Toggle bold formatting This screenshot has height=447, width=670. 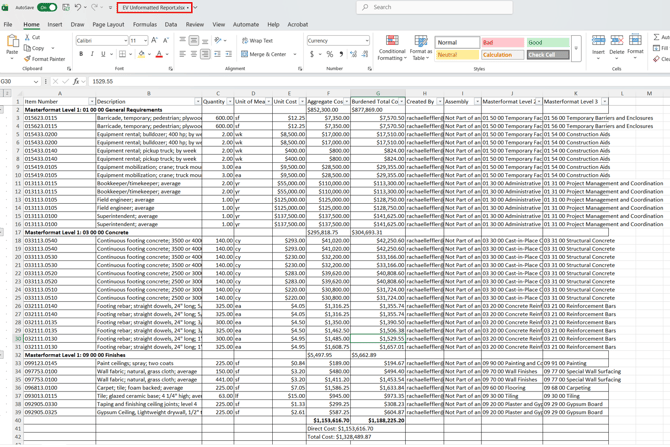click(x=81, y=54)
